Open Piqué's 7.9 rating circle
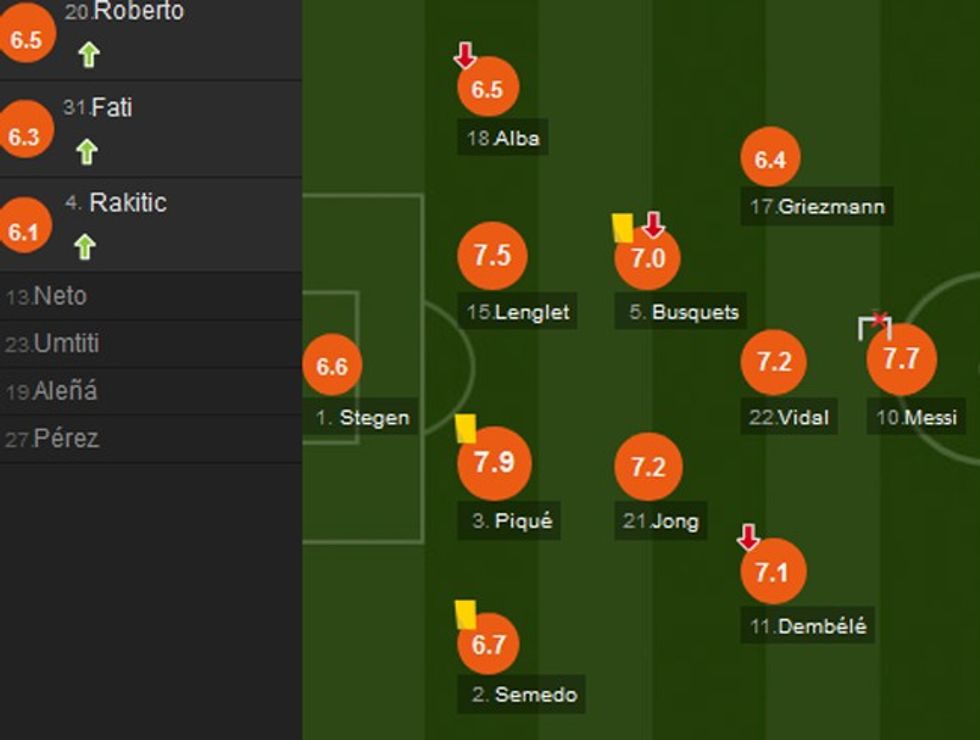This screenshot has height=740, width=980. click(496, 463)
